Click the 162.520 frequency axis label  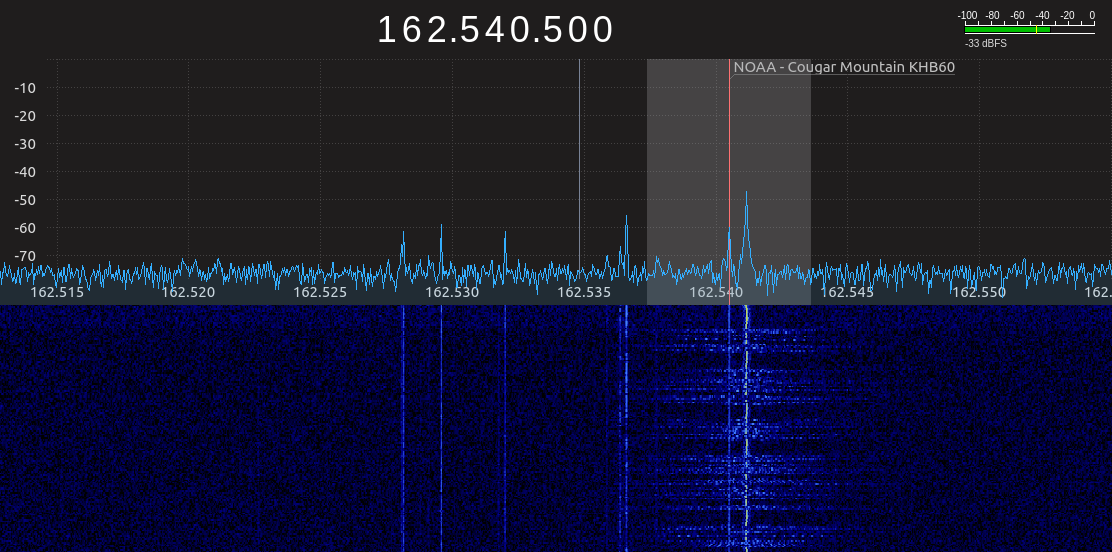(x=188, y=292)
